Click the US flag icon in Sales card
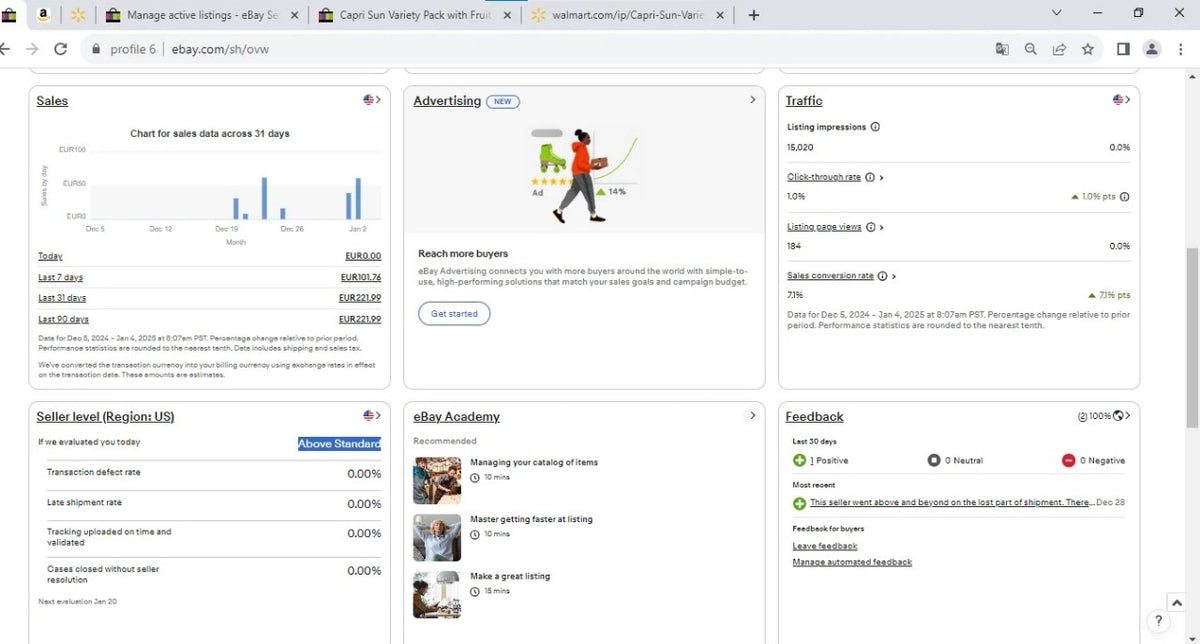 pyautogui.click(x=369, y=100)
